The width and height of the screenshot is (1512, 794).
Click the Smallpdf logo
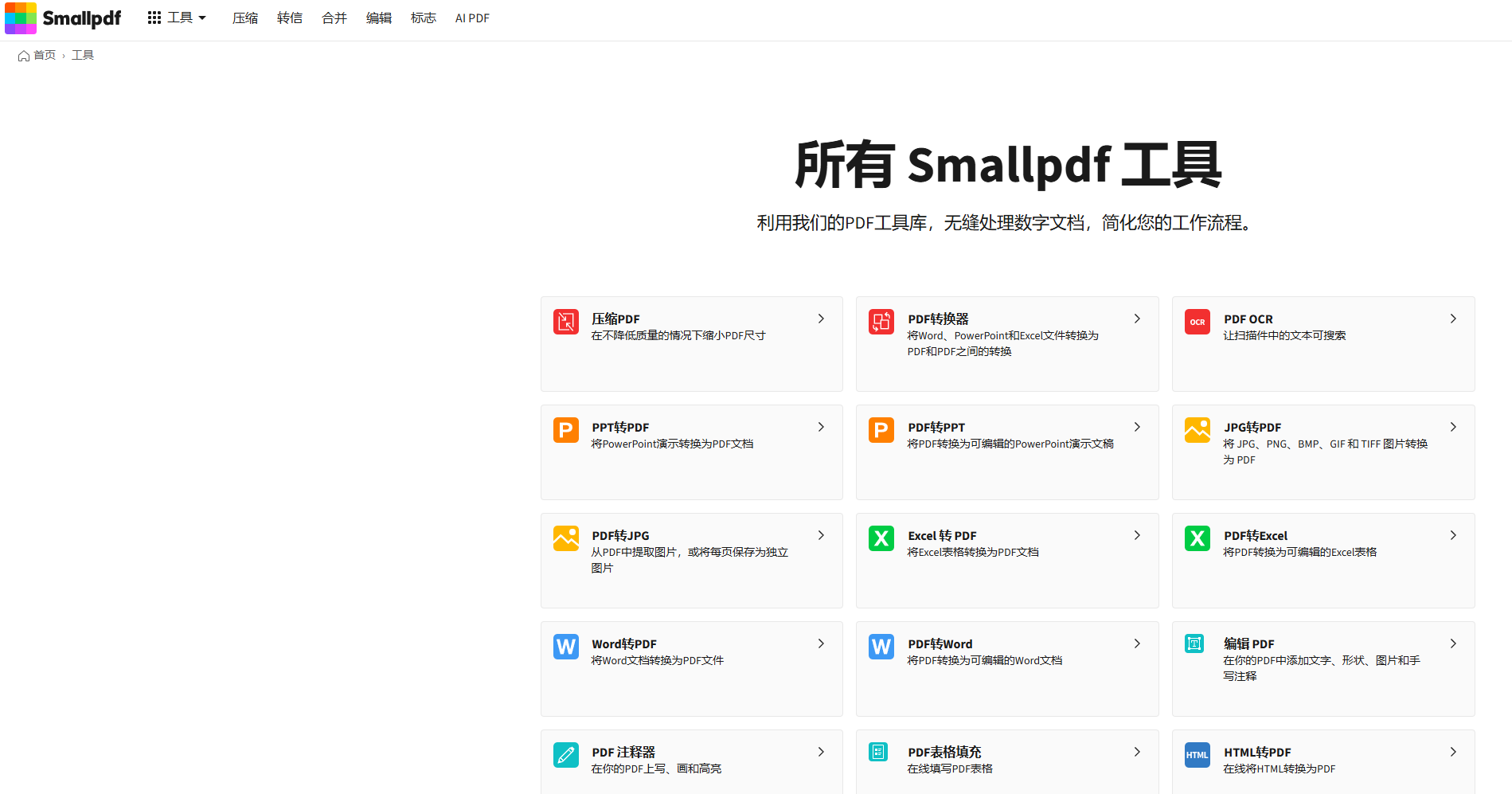63,18
